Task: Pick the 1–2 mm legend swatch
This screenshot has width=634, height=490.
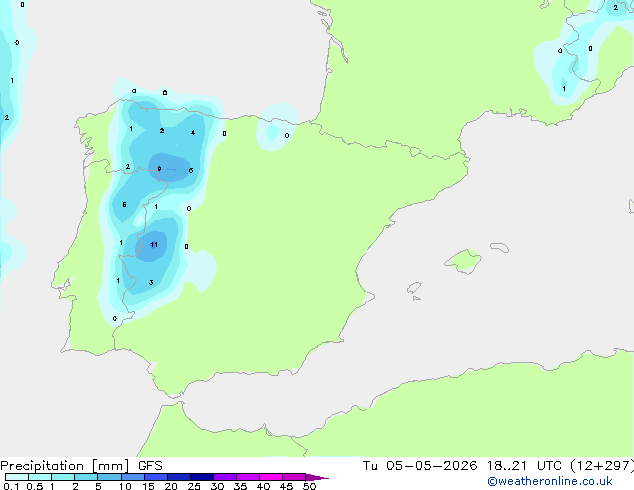Action: tap(63, 477)
